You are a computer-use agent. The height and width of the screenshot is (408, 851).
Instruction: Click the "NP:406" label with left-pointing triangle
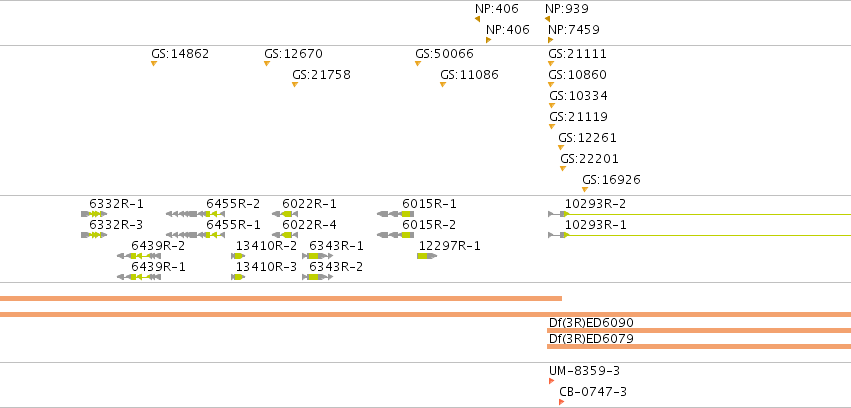tap(497, 9)
